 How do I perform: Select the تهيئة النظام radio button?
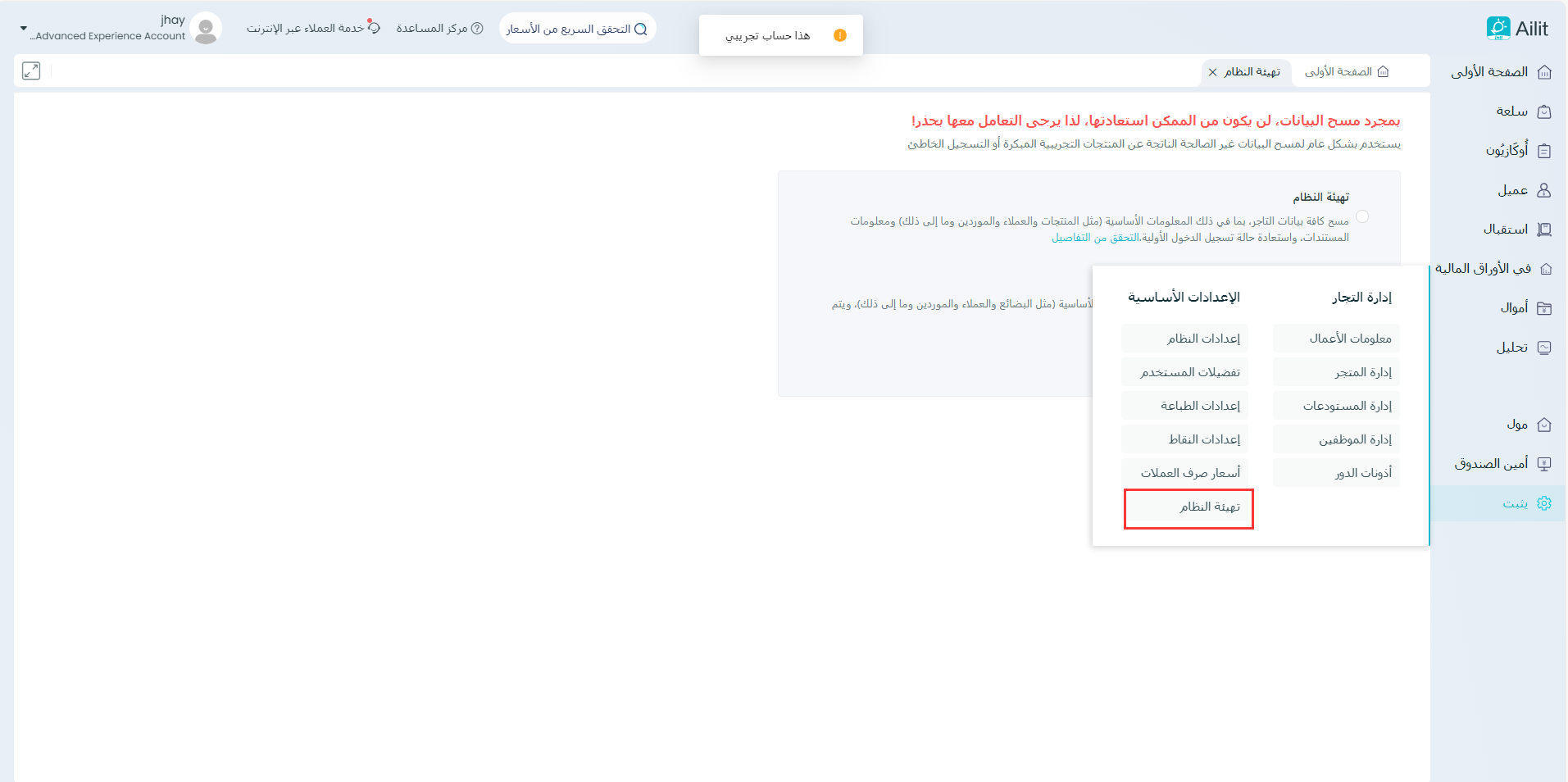(1361, 216)
